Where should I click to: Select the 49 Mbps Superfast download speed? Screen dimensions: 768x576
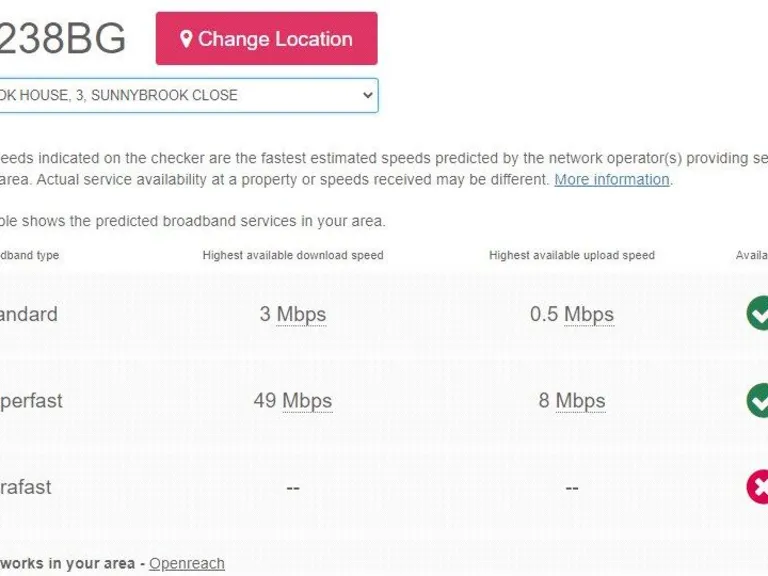point(292,401)
